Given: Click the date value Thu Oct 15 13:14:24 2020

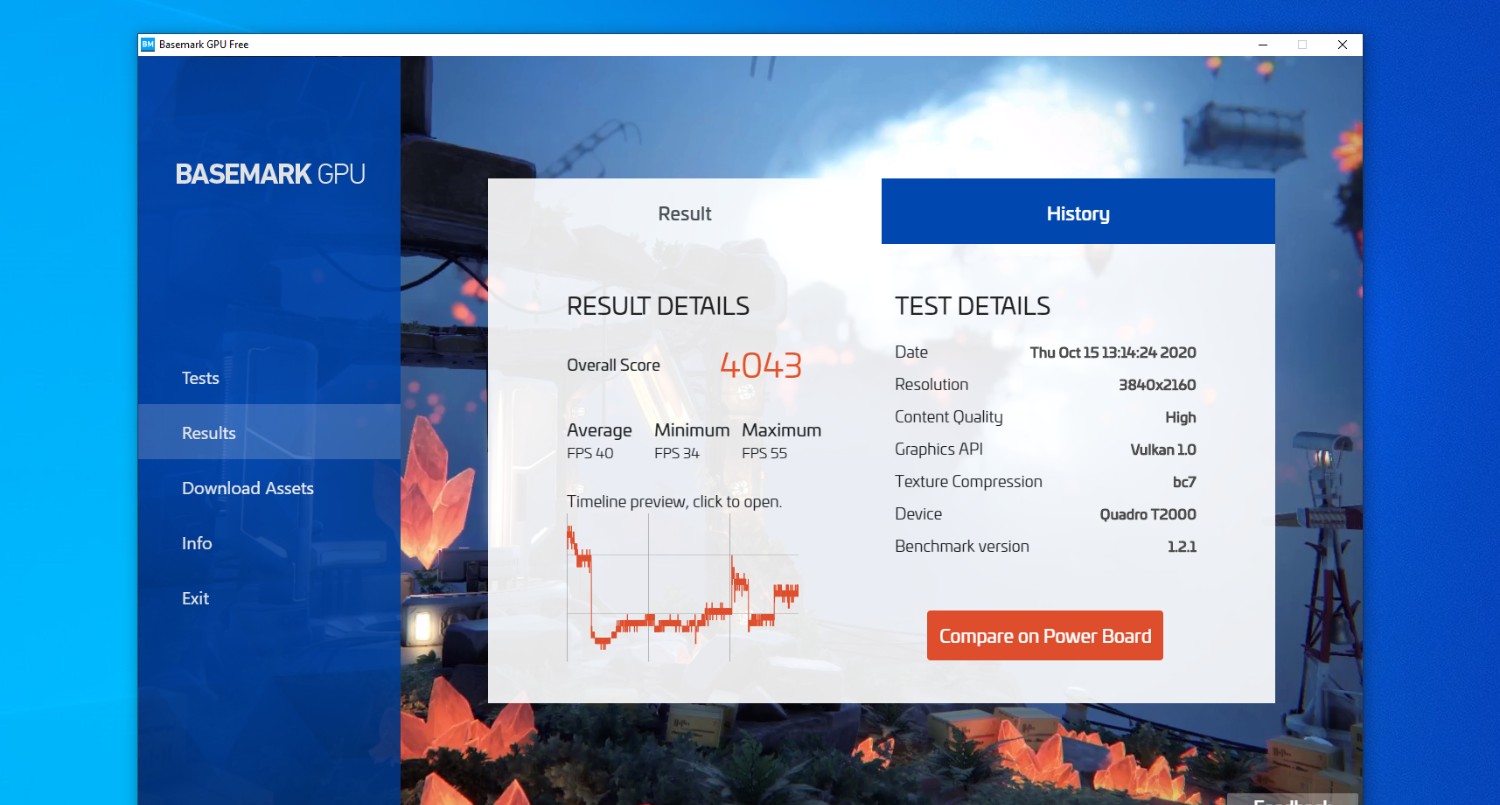Looking at the screenshot, I should click(1113, 353).
